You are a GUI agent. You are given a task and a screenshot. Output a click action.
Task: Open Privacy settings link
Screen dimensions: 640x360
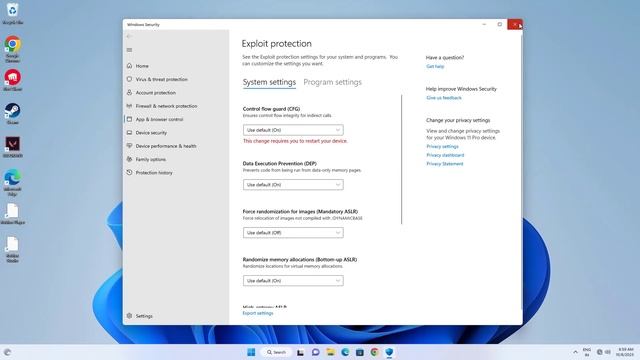(442, 146)
